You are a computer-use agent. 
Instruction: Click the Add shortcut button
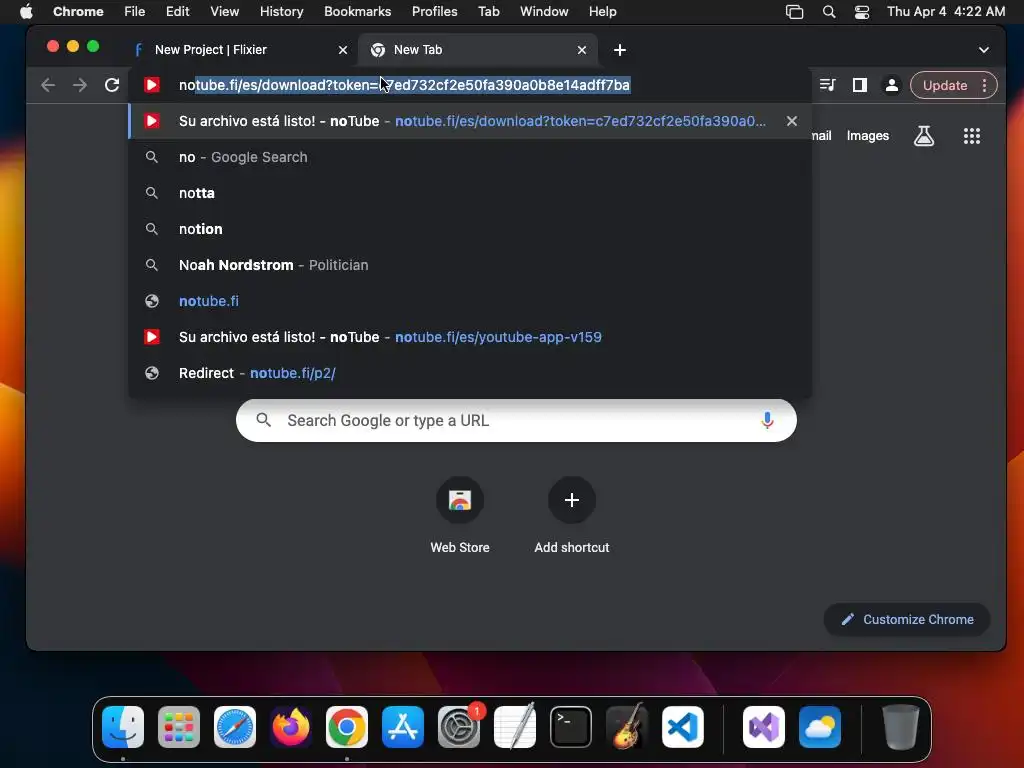(571, 515)
